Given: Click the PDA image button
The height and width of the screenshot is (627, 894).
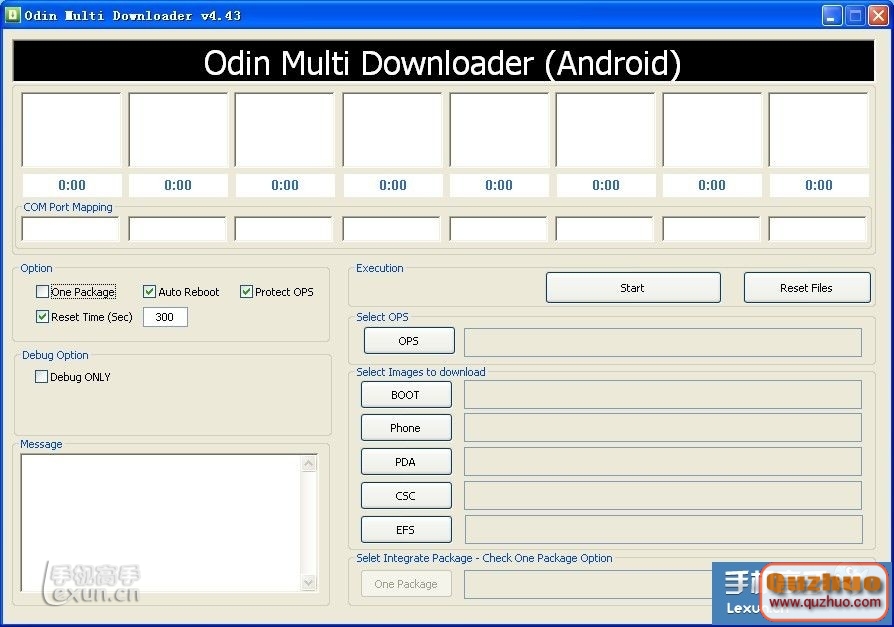Looking at the screenshot, I should click(406, 462).
